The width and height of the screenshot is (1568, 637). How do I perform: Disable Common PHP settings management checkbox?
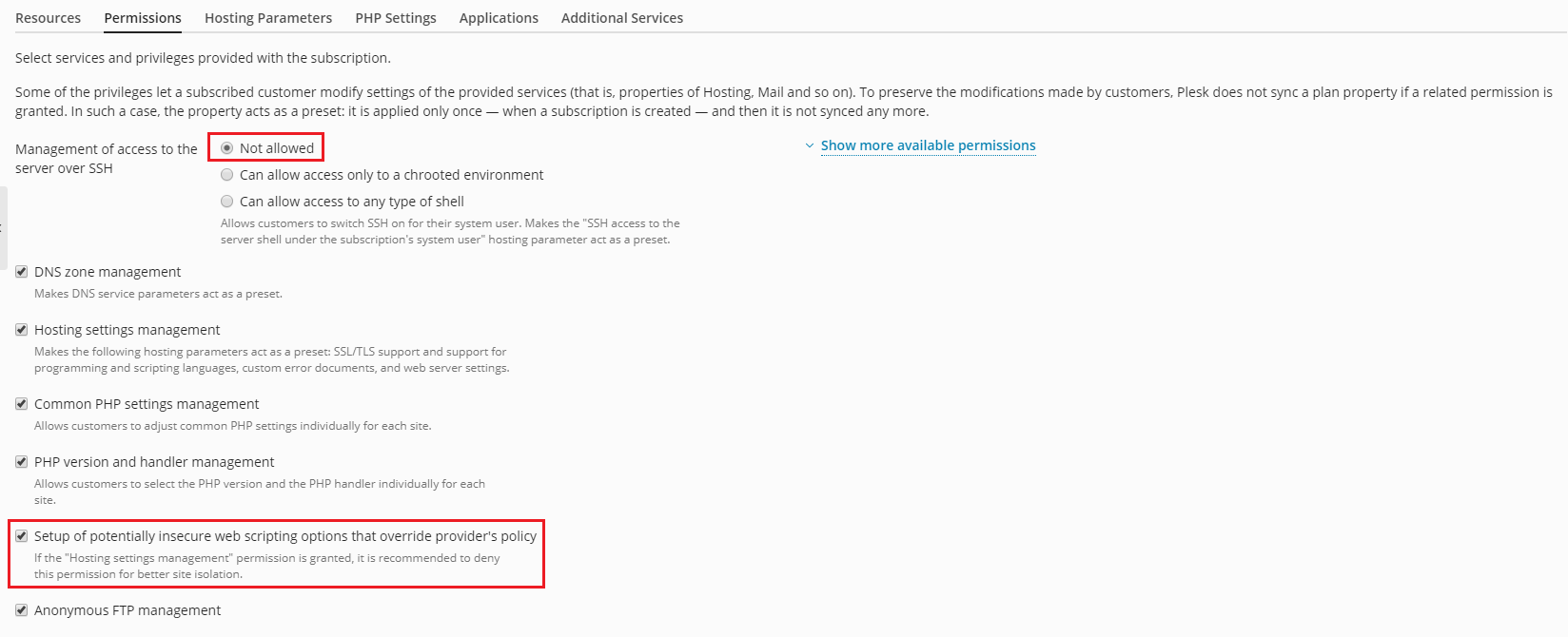point(22,404)
